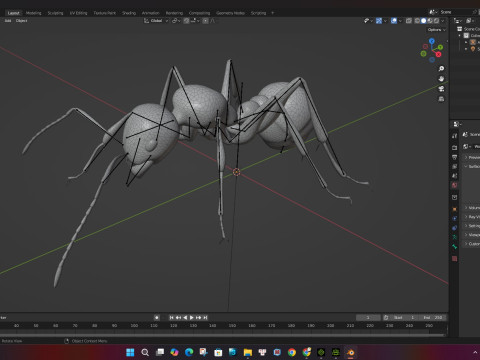Open the Global transform orientation dropdown

tap(156, 21)
